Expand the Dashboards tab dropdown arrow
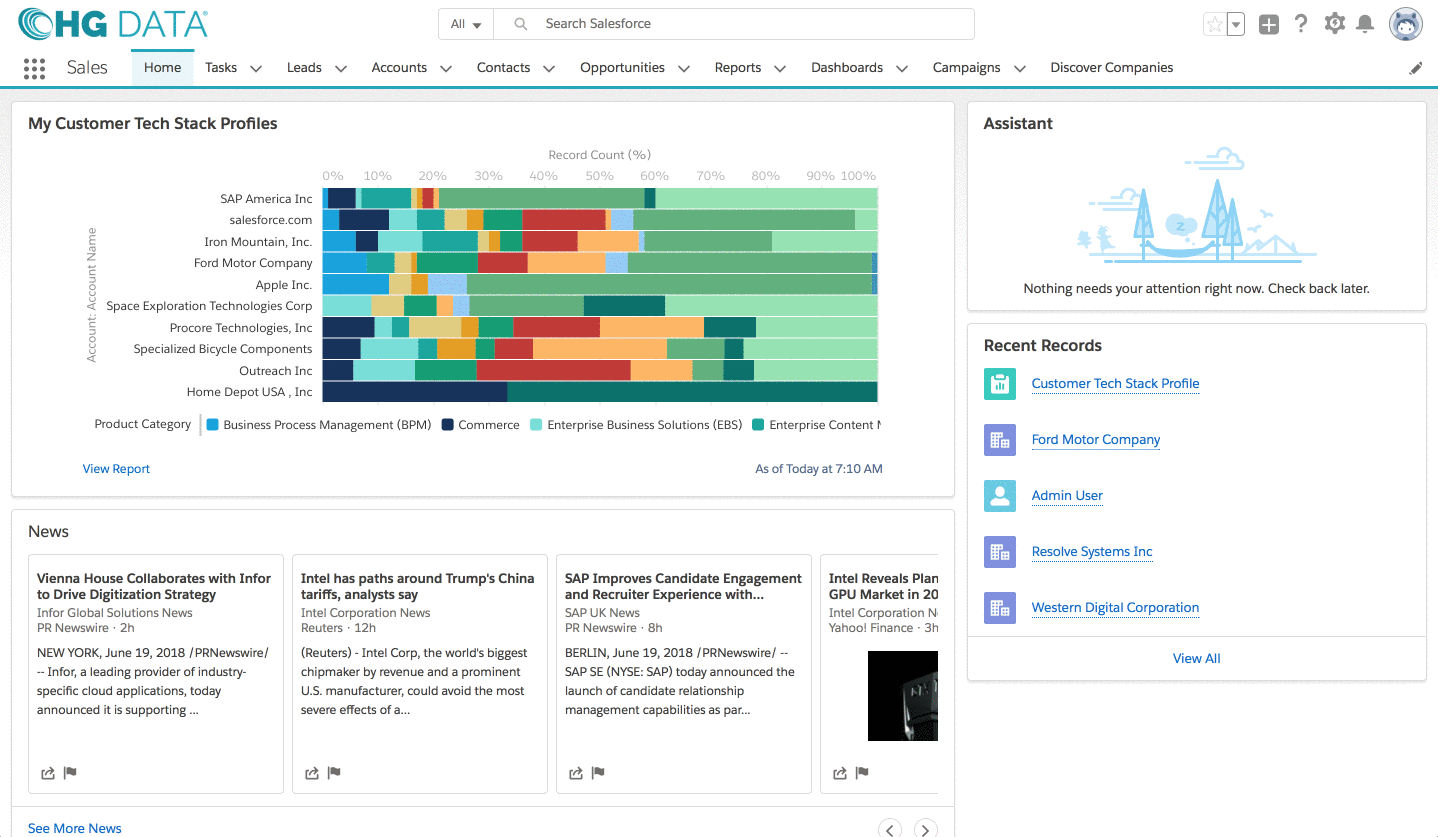1438x837 pixels. [902, 69]
